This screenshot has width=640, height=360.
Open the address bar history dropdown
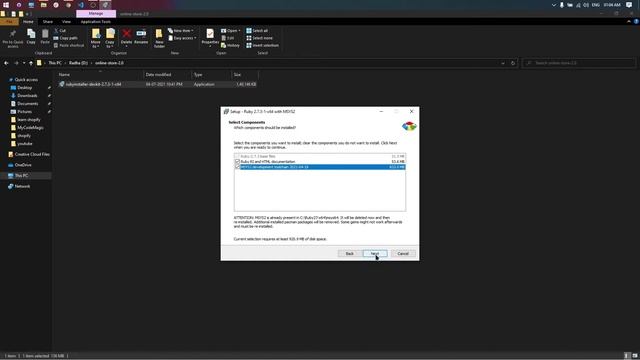click(x=503, y=63)
